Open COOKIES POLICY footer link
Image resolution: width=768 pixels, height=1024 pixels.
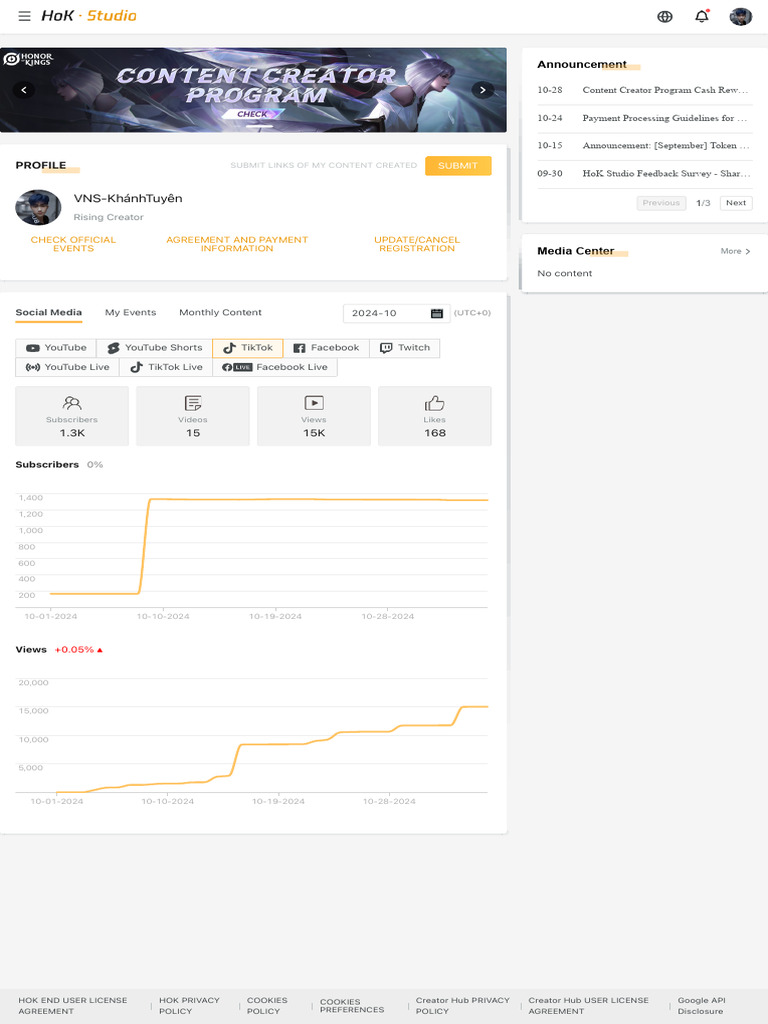click(267, 1006)
